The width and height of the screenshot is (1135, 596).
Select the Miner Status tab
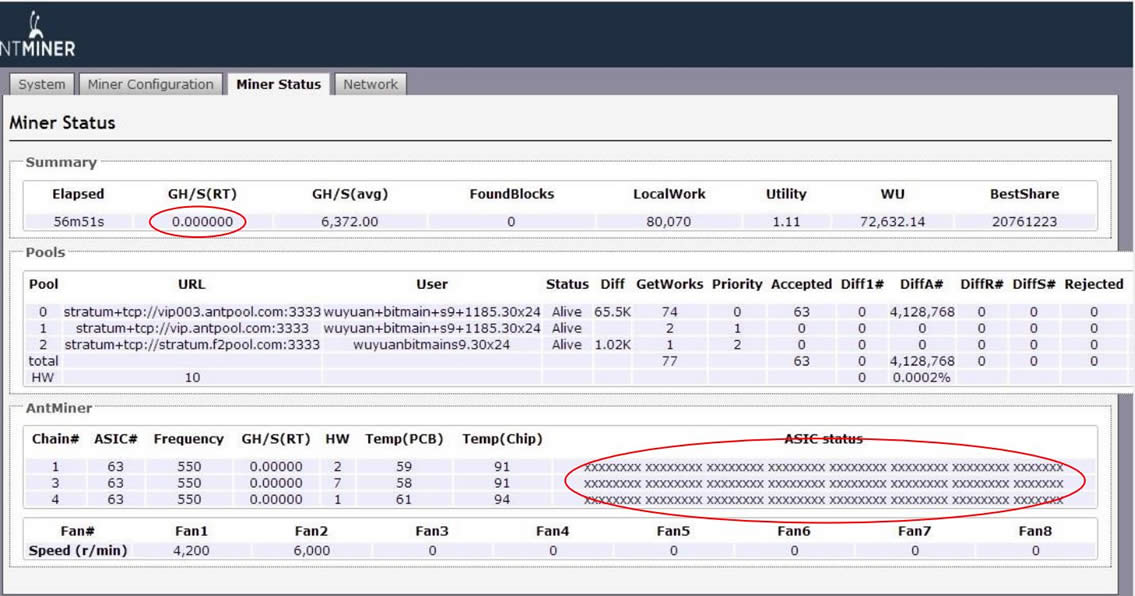click(x=278, y=85)
